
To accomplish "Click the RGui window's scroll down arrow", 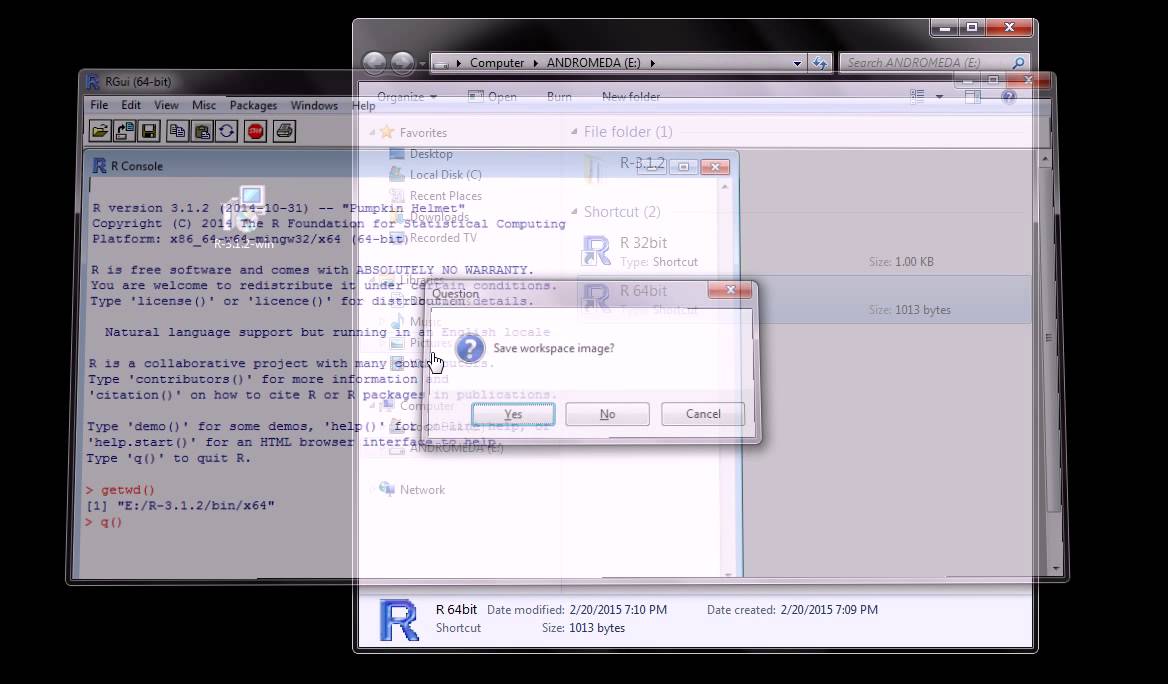I will coord(1056,568).
